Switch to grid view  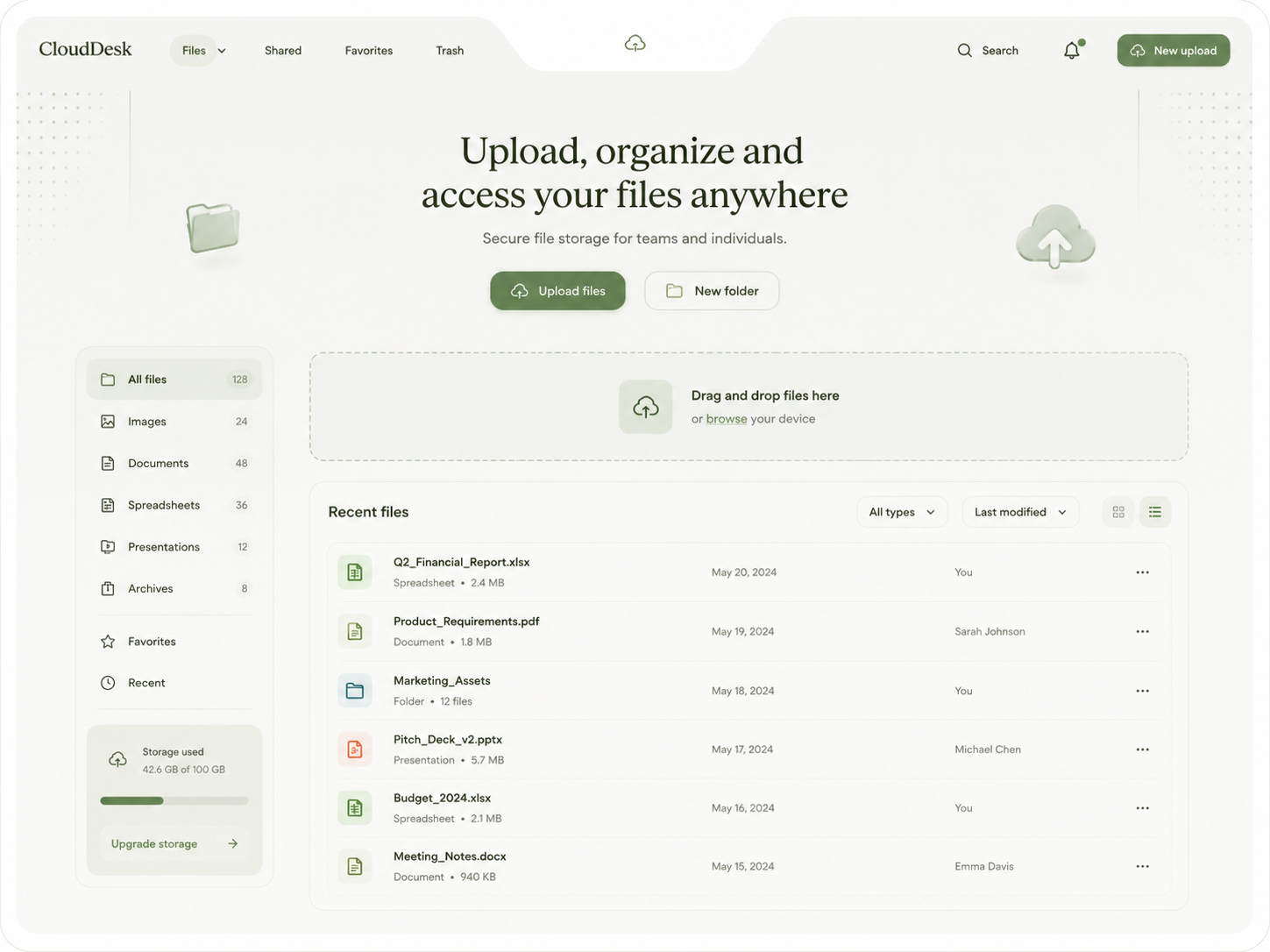(x=1118, y=512)
